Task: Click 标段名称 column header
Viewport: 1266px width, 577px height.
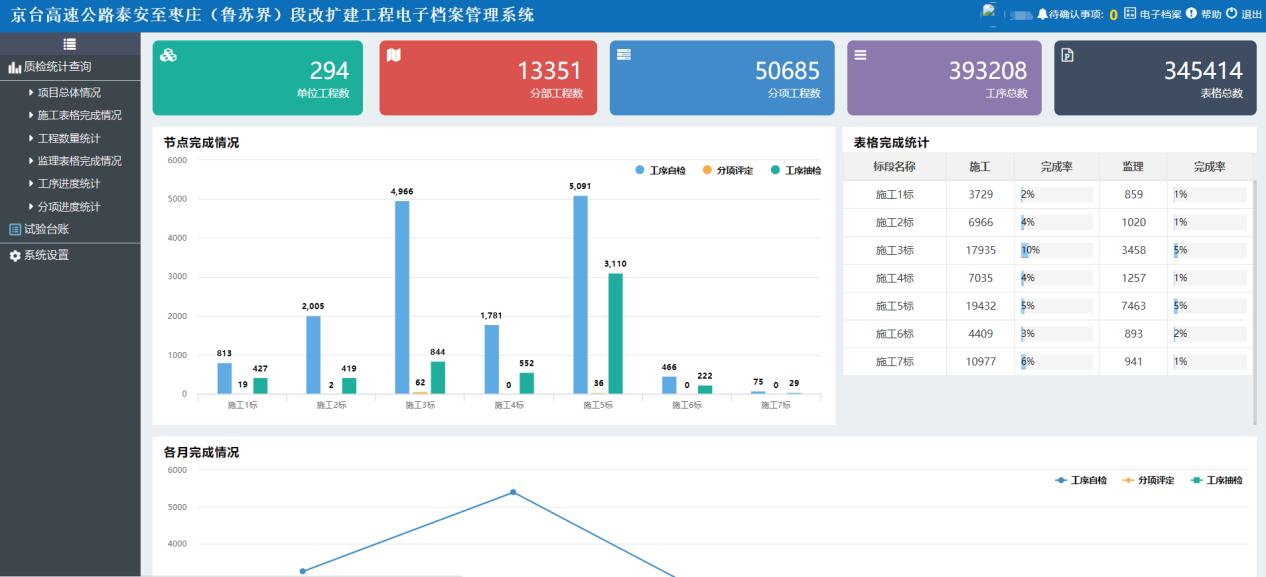Action: (x=894, y=167)
